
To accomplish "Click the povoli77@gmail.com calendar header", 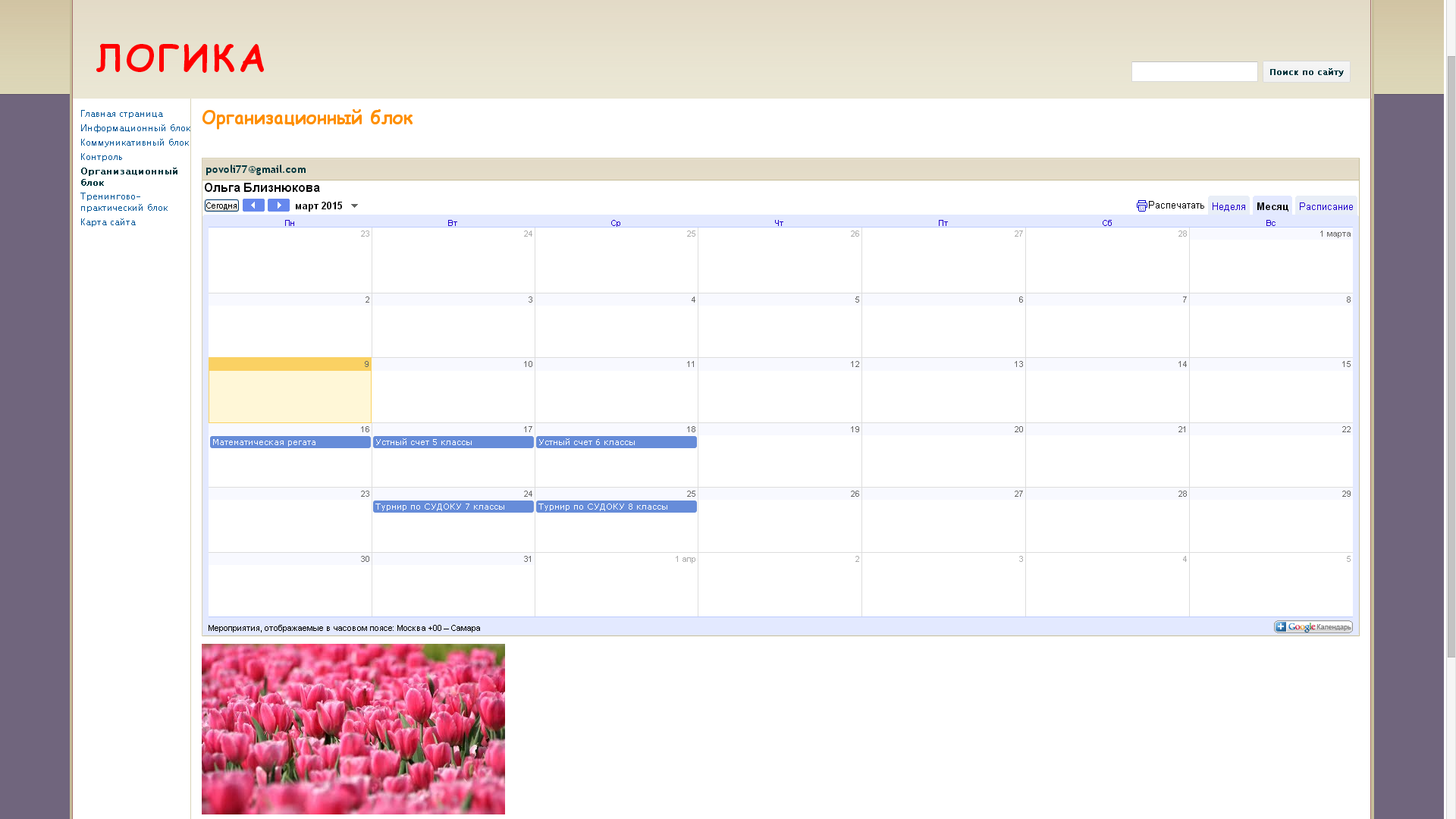I will 256,169.
